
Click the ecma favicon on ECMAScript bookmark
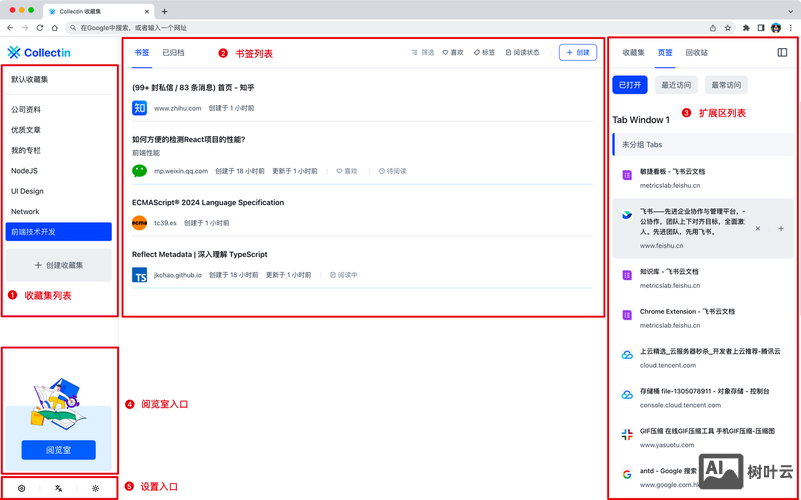(139, 223)
